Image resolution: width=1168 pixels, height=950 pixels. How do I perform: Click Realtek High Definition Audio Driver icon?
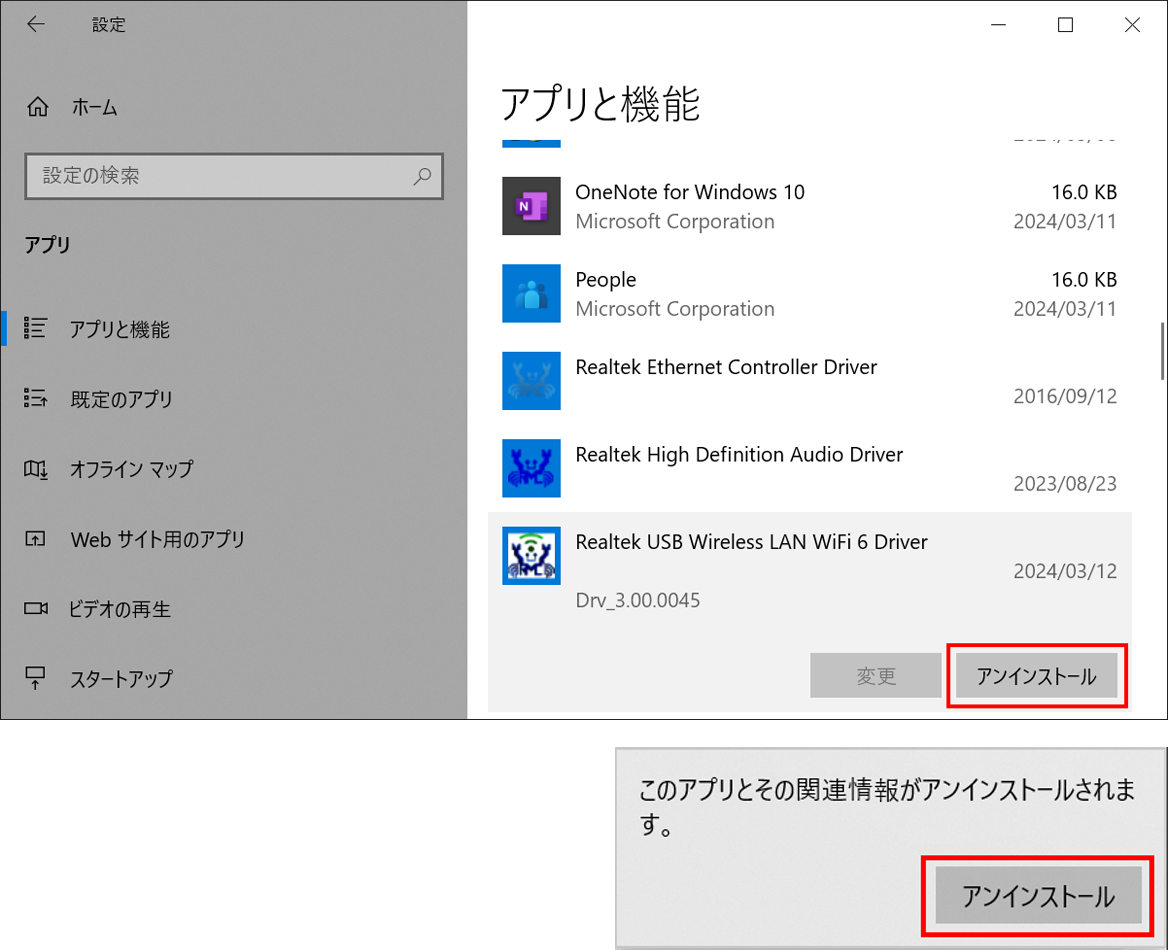point(531,468)
